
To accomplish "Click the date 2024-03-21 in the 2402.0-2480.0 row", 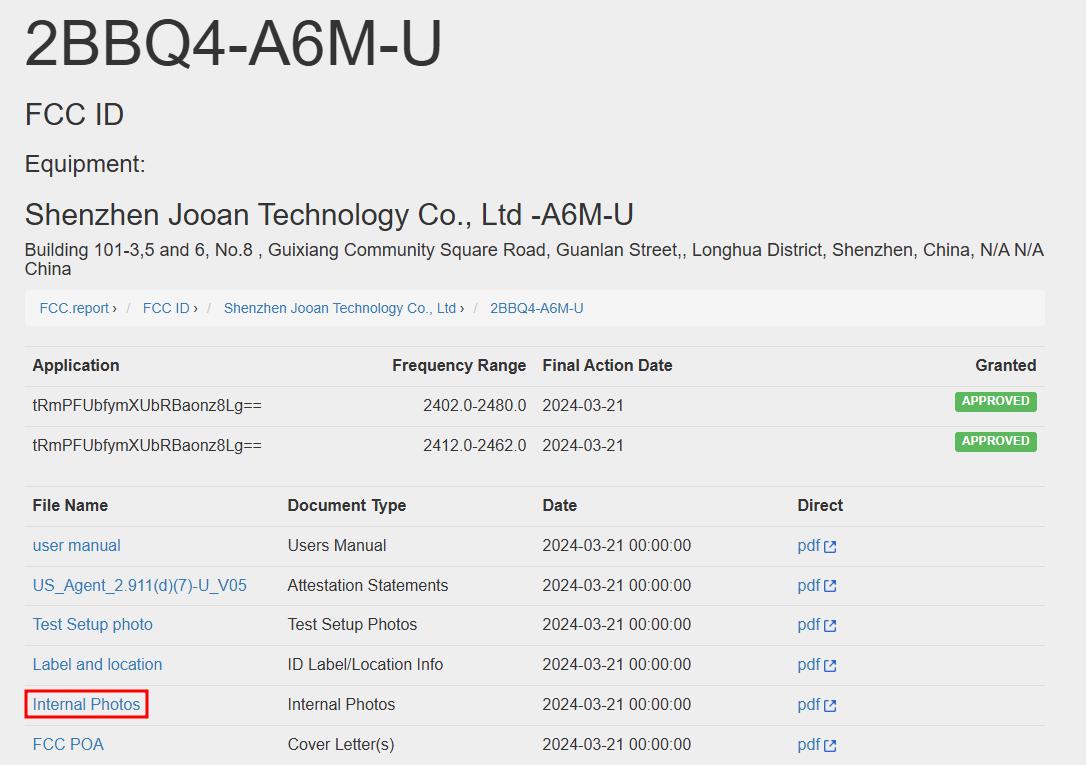I will coord(583,406).
